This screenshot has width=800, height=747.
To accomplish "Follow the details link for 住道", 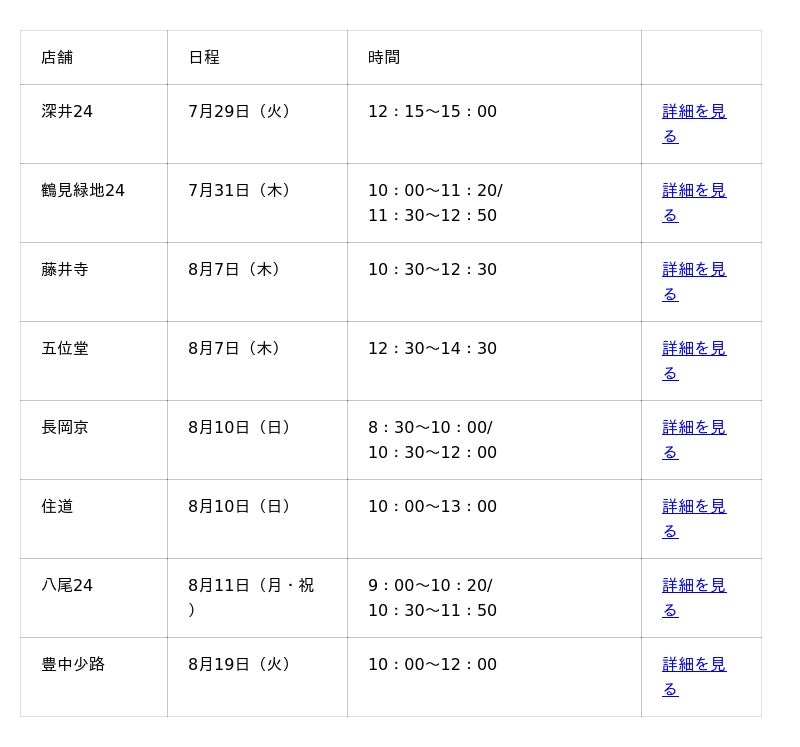I will [x=693, y=507].
